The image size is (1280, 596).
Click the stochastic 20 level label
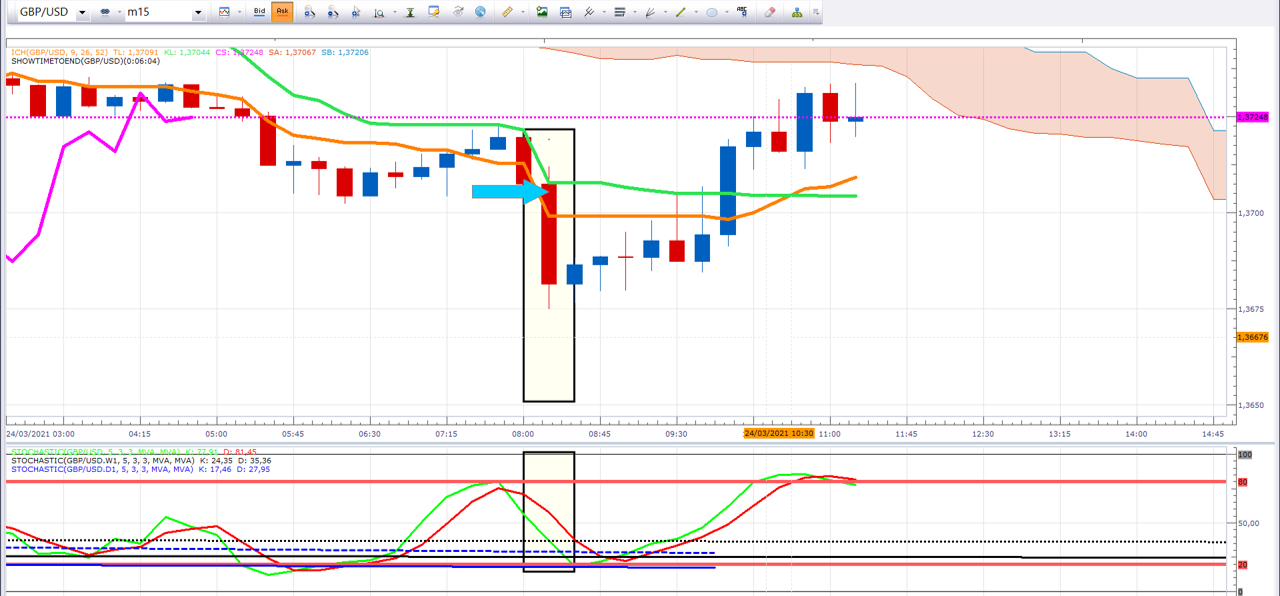pyautogui.click(x=1243, y=565)
